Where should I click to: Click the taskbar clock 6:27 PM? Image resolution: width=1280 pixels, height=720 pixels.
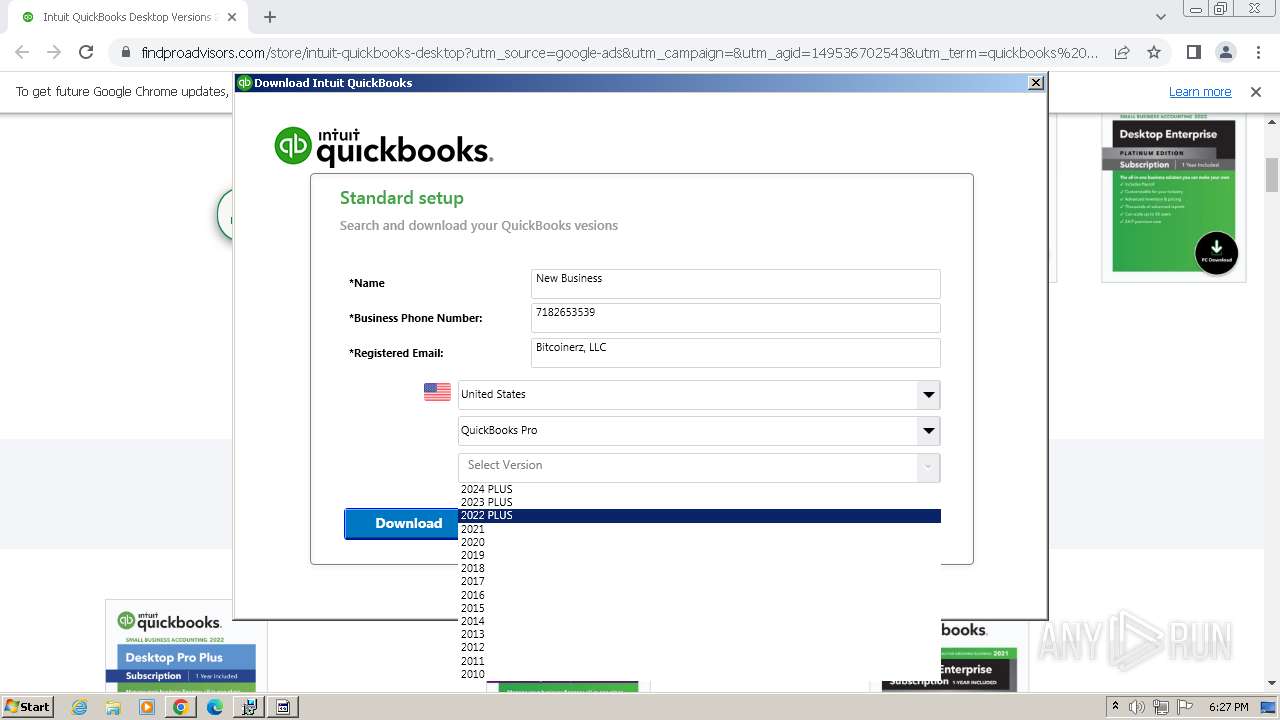click(1228, 707)
